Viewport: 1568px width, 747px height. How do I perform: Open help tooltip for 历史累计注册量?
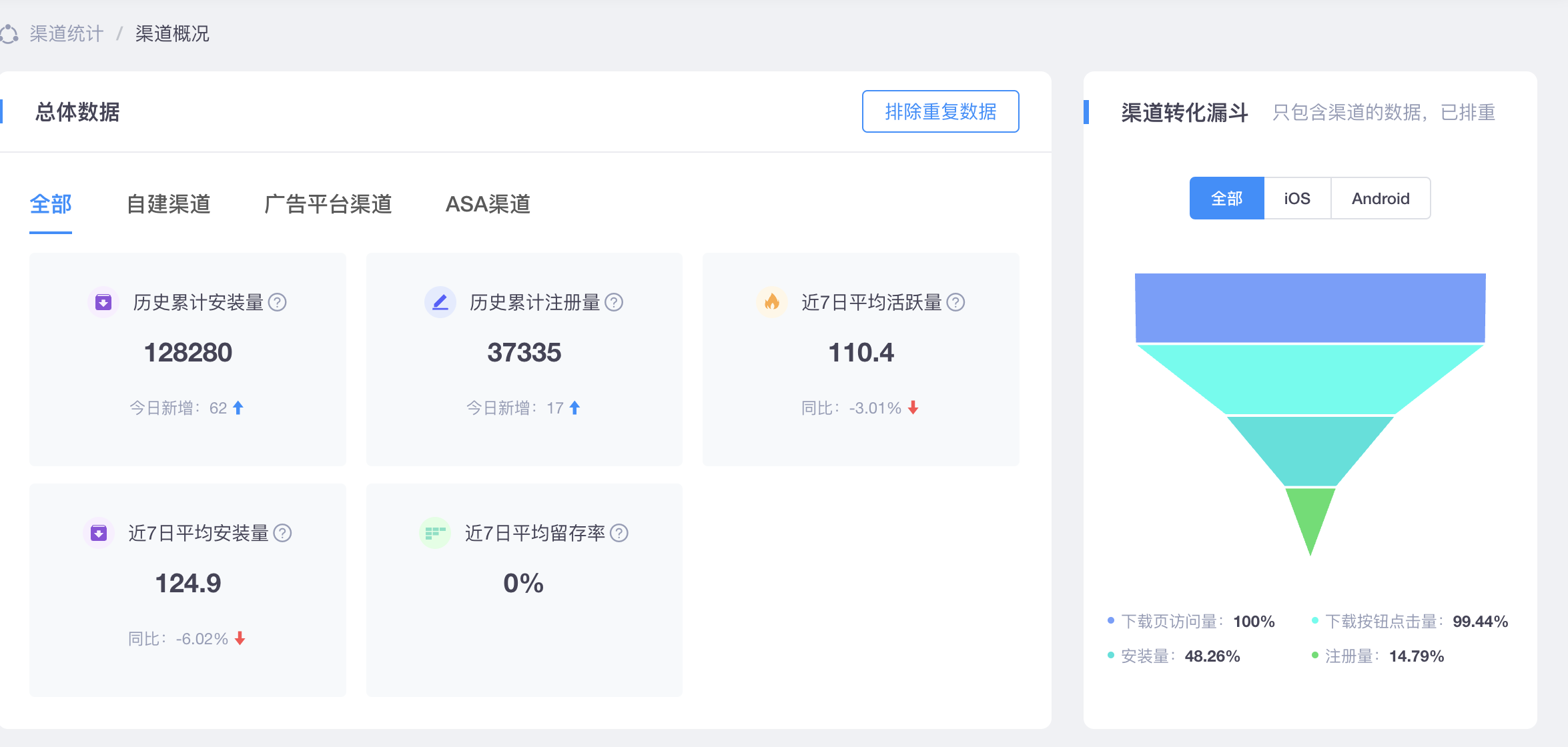[614, 302]
